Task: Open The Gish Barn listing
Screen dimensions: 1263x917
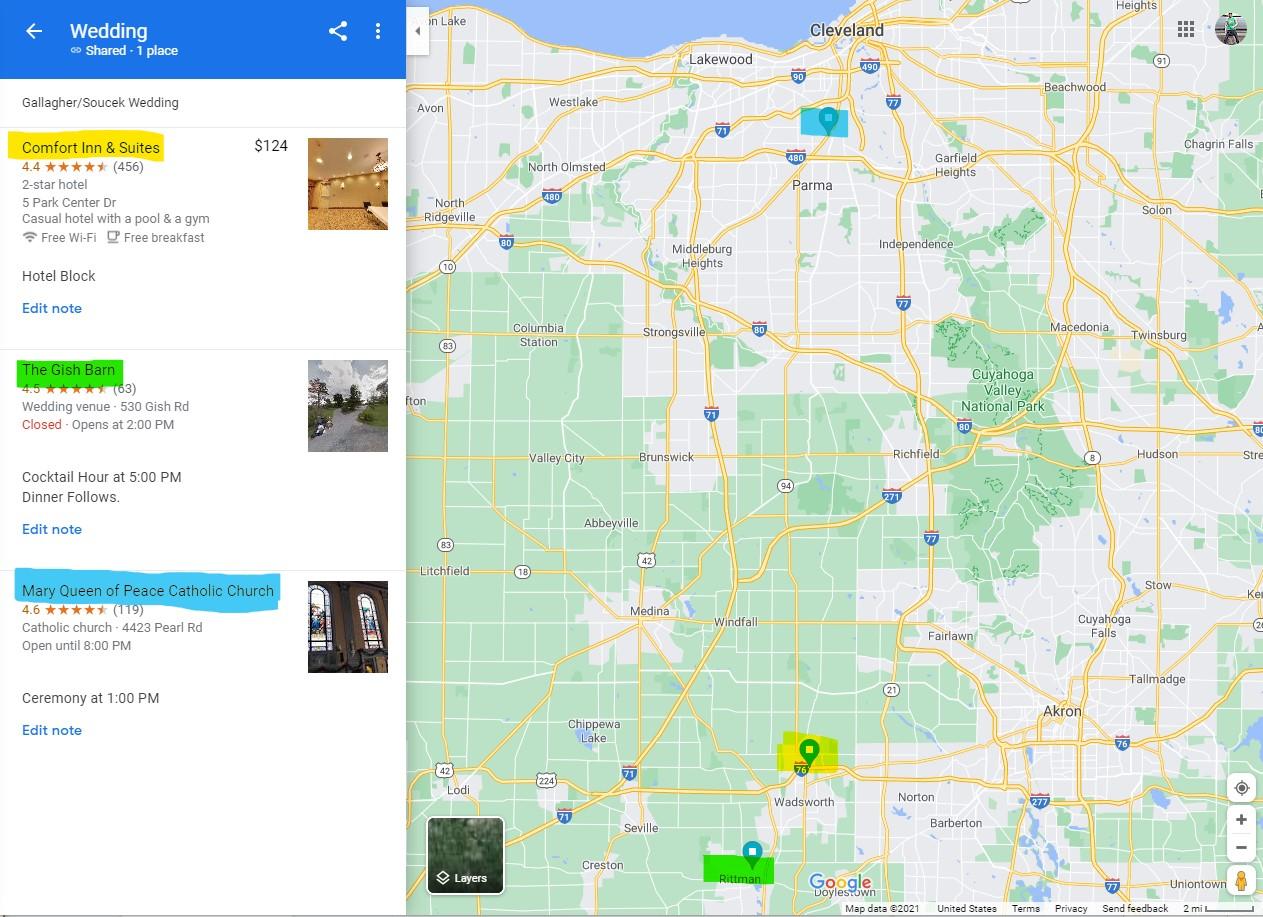Action: [x=69, y=370]
